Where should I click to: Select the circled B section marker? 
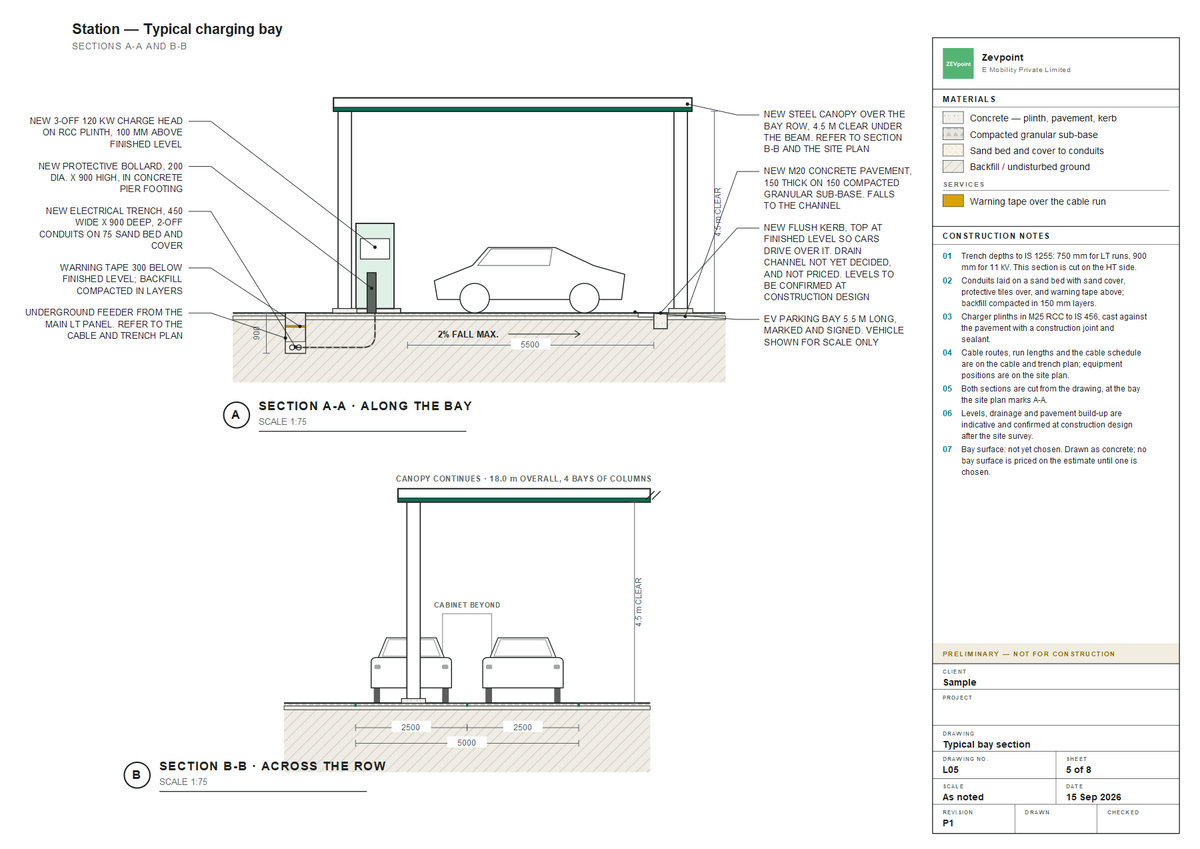(136, 777)
